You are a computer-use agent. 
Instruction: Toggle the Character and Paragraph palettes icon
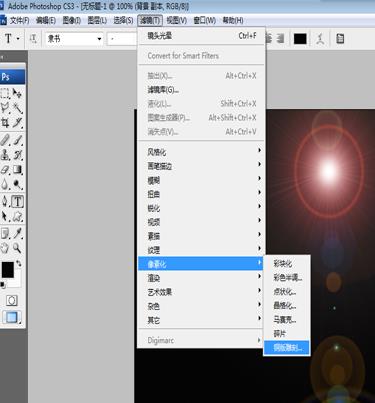click(x=340, y=39)
